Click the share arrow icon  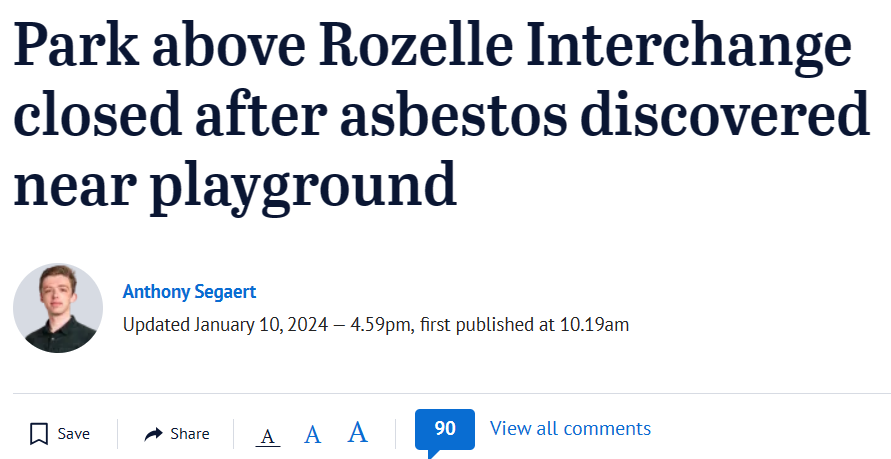[153, 435]
